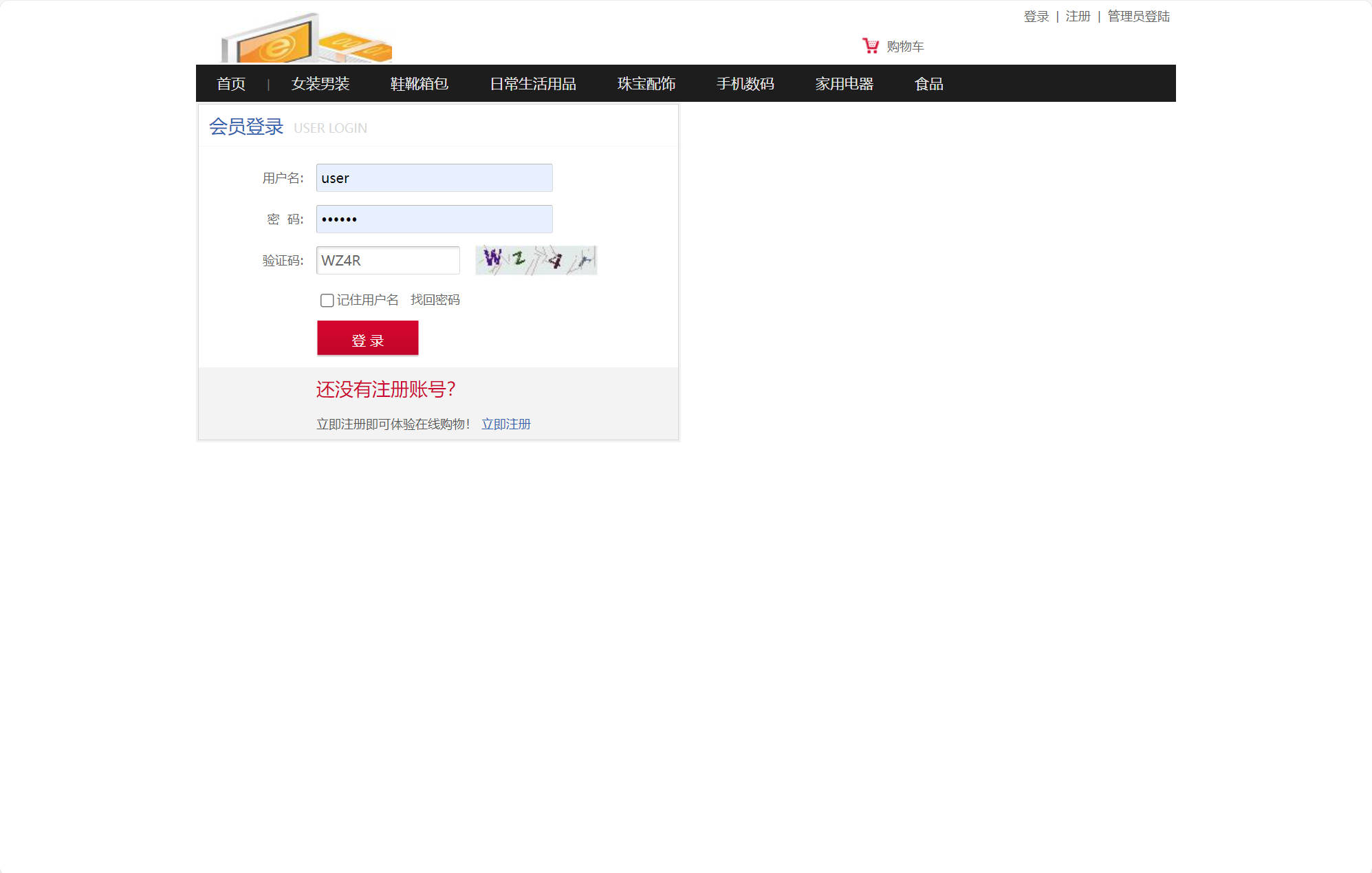Open the 日常生活用品 category
This screenshot has height=873, width=1372.
coord(533,83)
